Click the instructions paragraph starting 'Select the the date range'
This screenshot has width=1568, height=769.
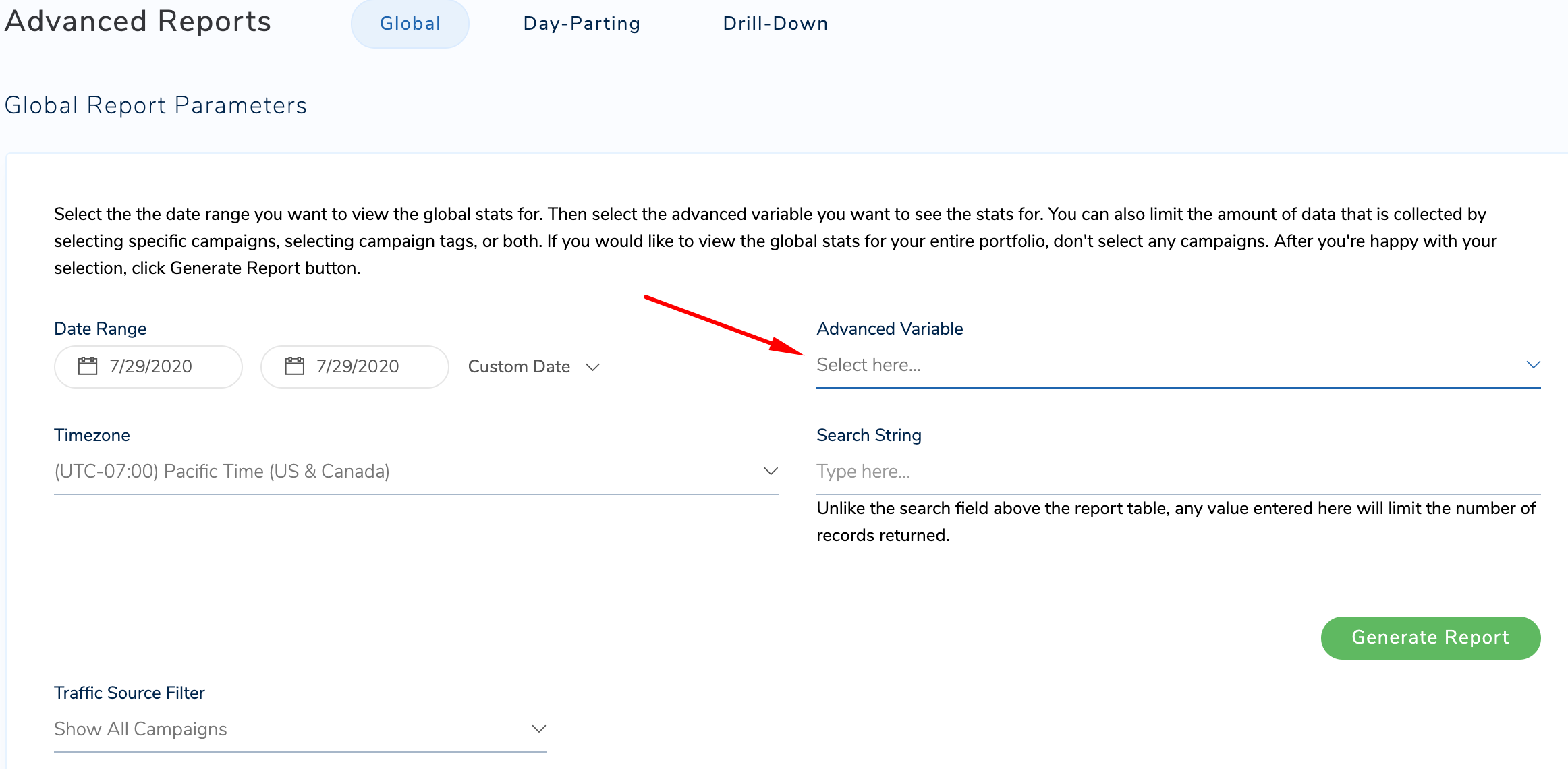(776, 241)
